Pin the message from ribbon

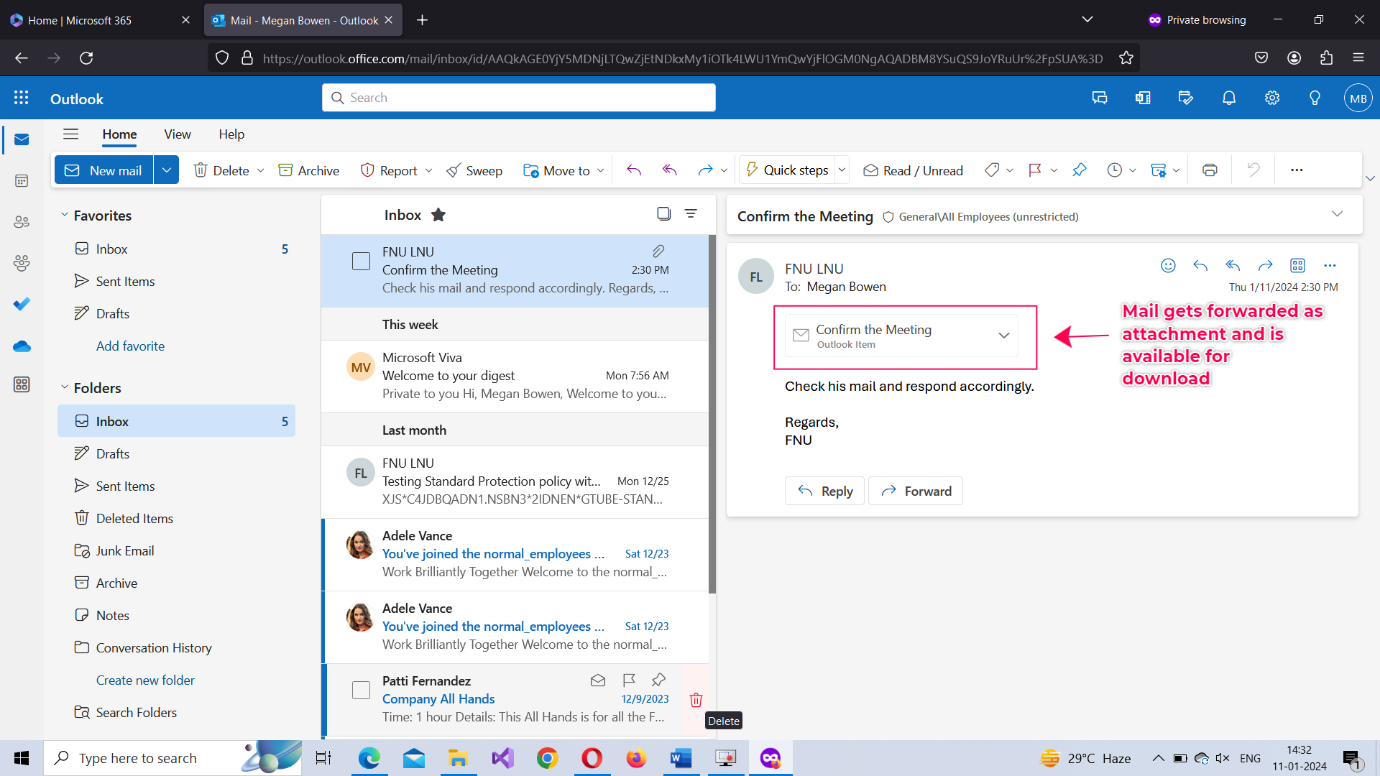(1079, 170)
